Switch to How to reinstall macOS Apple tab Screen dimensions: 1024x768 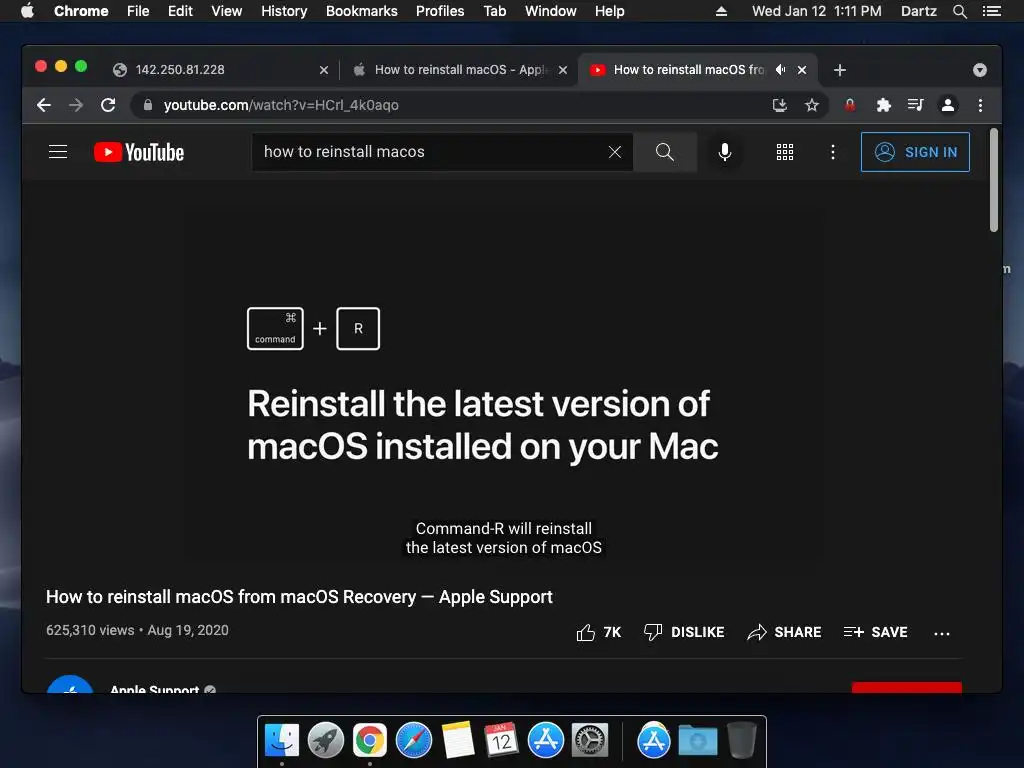(x=460, y=70)
